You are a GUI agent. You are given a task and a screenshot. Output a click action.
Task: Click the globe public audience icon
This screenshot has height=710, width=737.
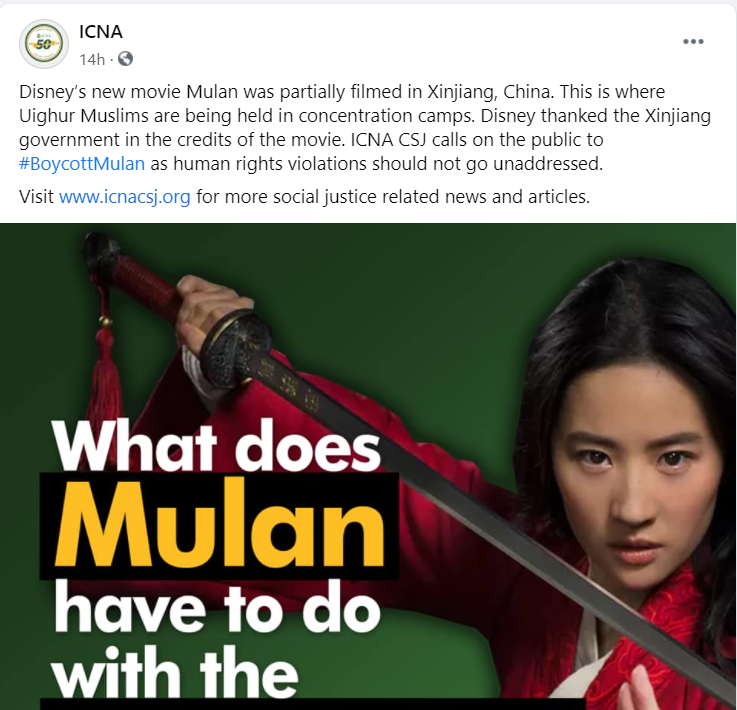click(x=125, y=59)
